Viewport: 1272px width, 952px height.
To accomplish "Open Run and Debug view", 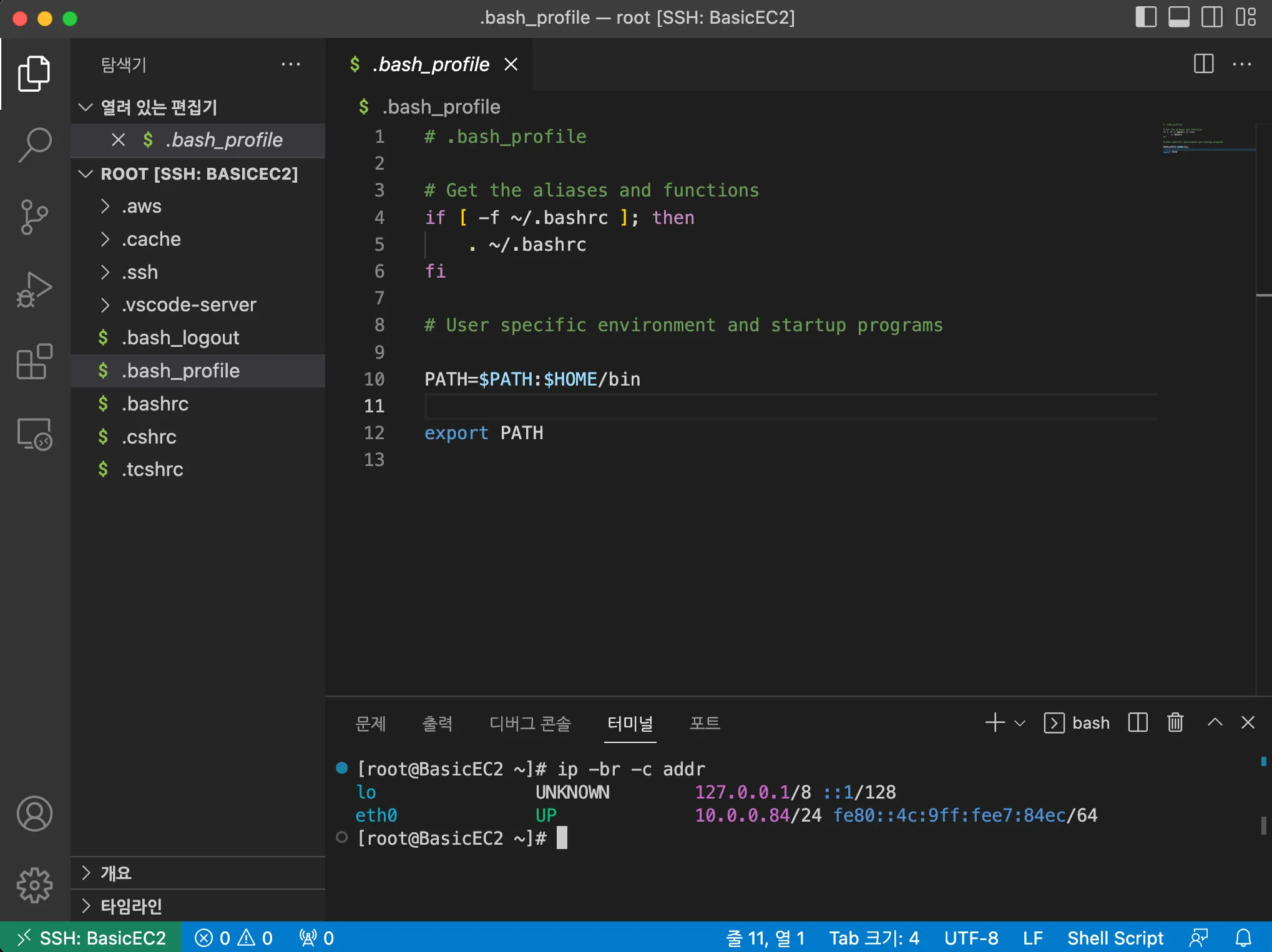I will (x=34, y=289).
